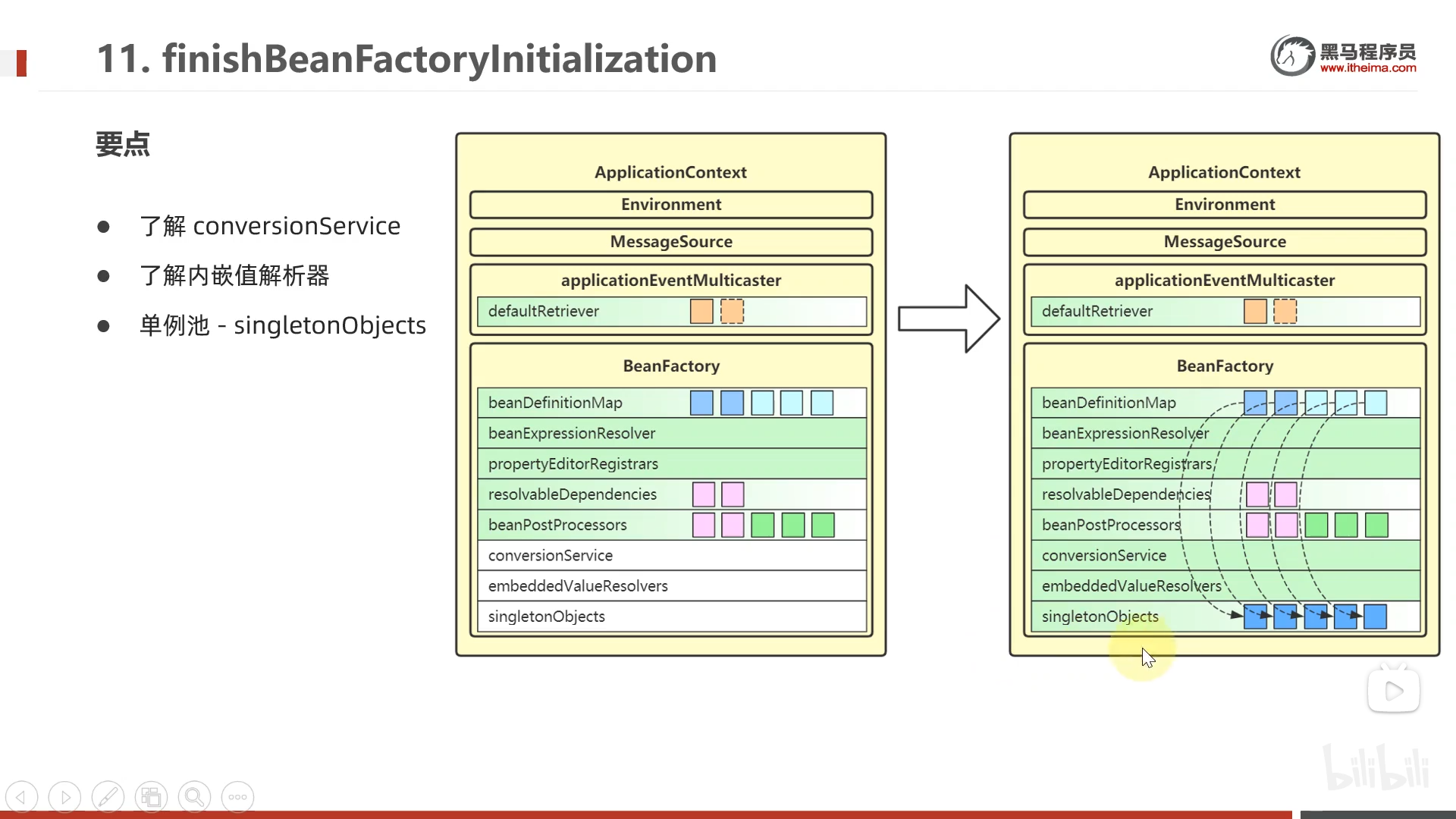The height and width of the screenshot is (819, 1456).
Task: Open the pen annotation tools
Action: pyautogui.click(x=108, y=797)
